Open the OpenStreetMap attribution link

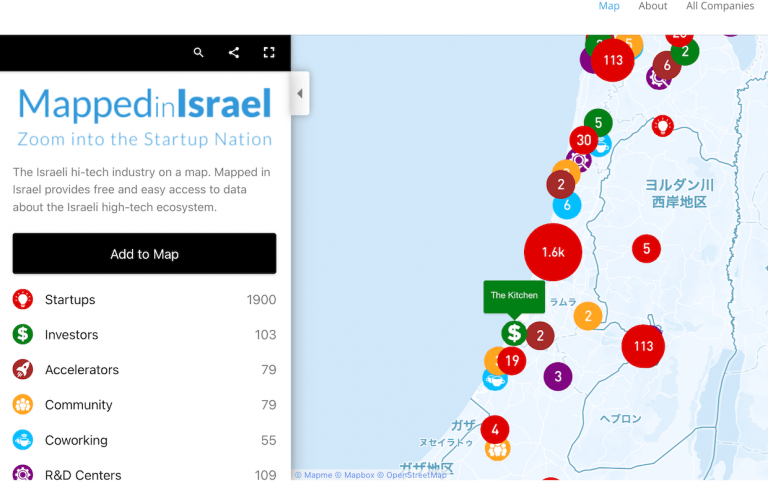(416, 475)
